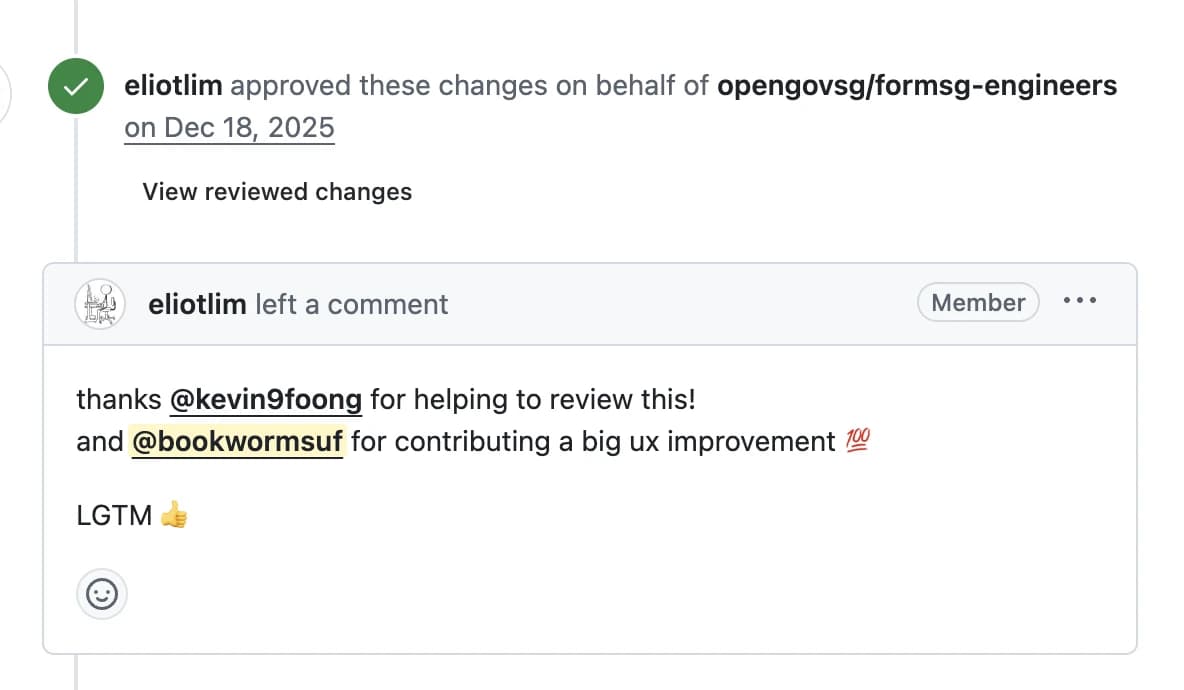Click the LGTM comment text area
Screen dimensions: 1184x690
coord(117,514)
